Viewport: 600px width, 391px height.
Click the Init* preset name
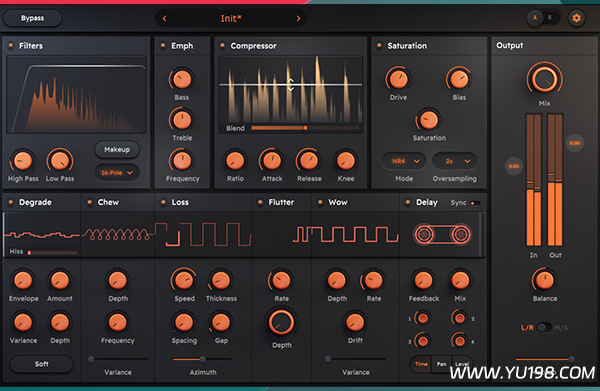pos(231,18)
